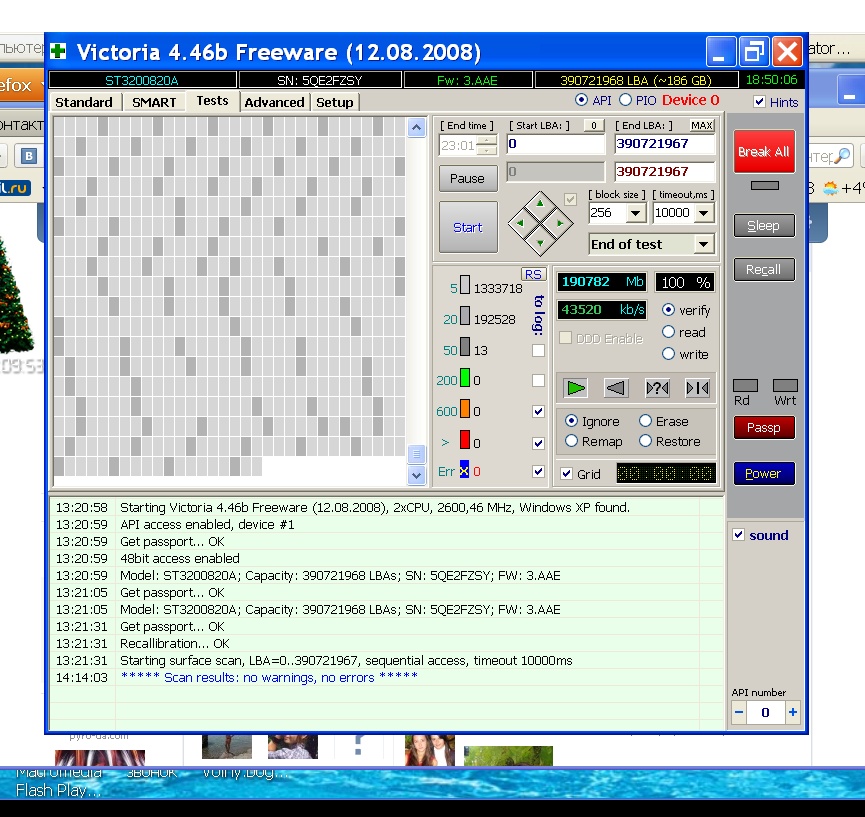This screenshot has width=865, height=817.
Task: Toggle log checkbox for 200 ms blocks
Action: pos(538,380)
